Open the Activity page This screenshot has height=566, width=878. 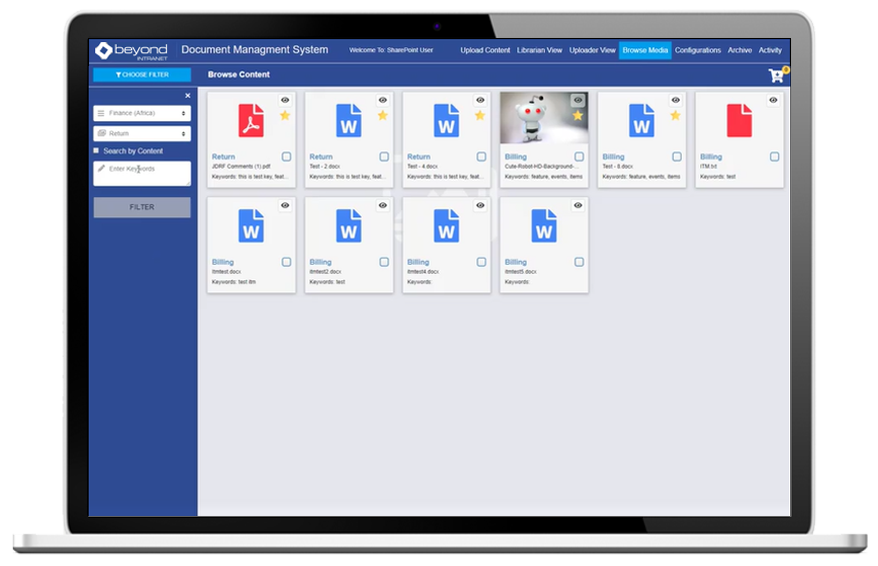click(x=770, y=50)
